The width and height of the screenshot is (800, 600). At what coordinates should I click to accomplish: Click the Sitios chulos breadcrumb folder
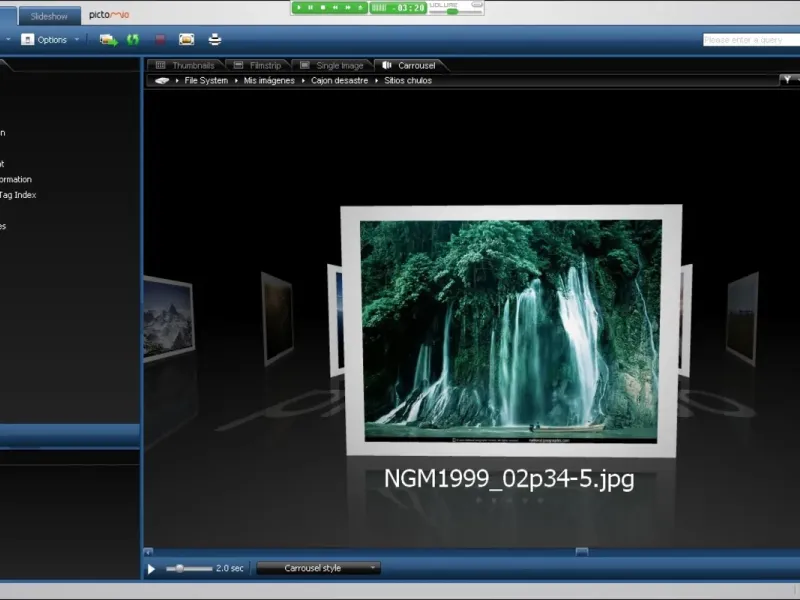pos(408,80)
